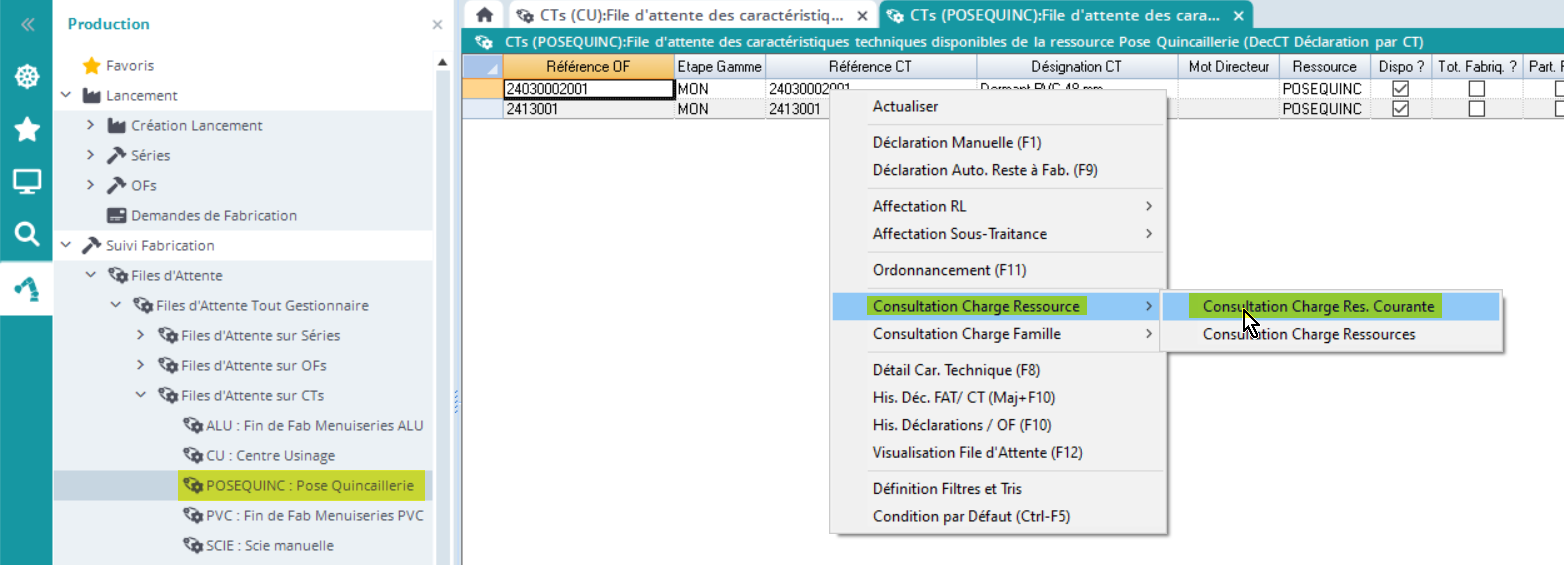Open PVC : Fin de Fab Menuiseries PVC
1564x565 pixels.
(314, 516)
